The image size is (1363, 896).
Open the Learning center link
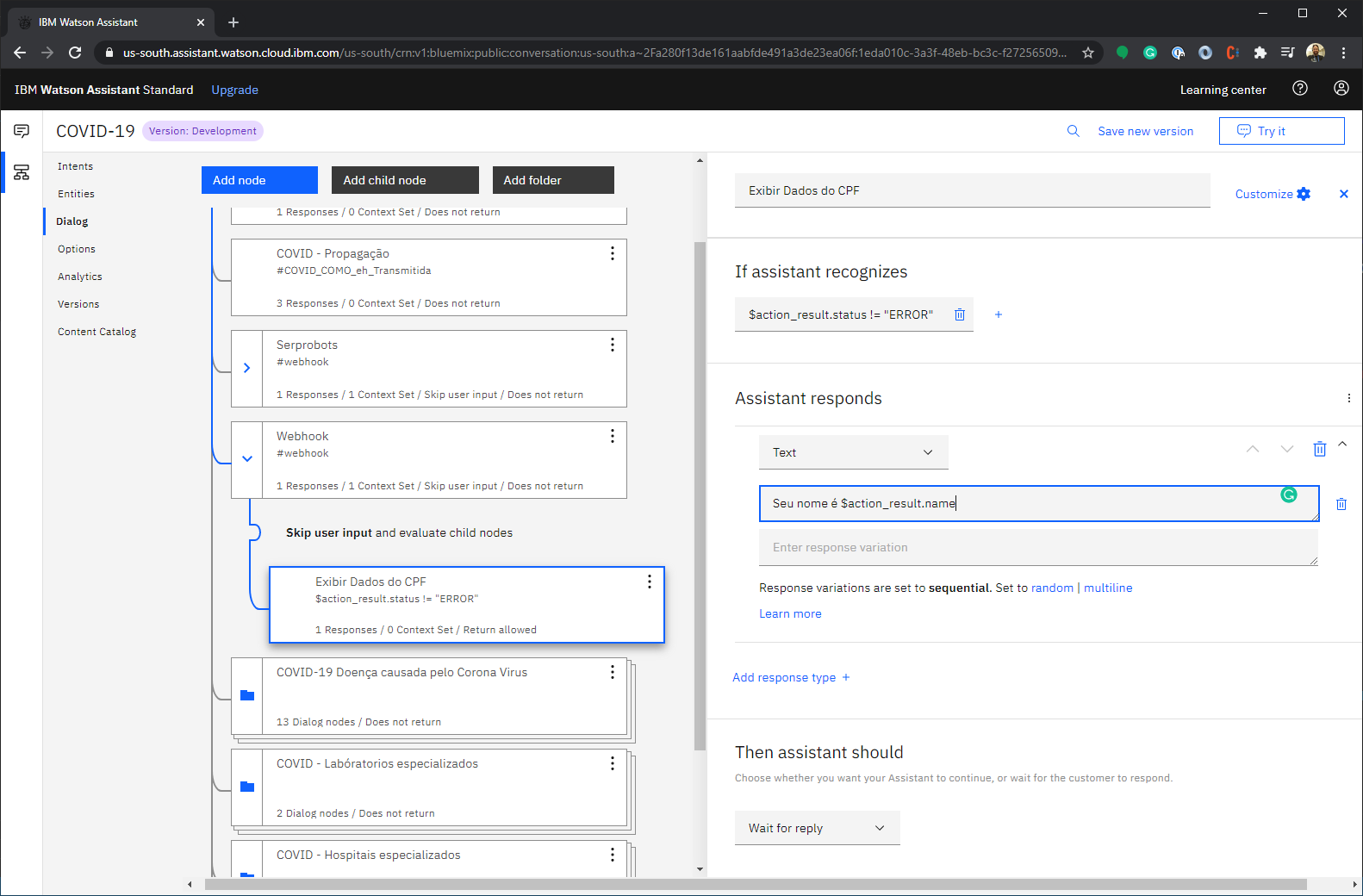tap(1223, 90)
